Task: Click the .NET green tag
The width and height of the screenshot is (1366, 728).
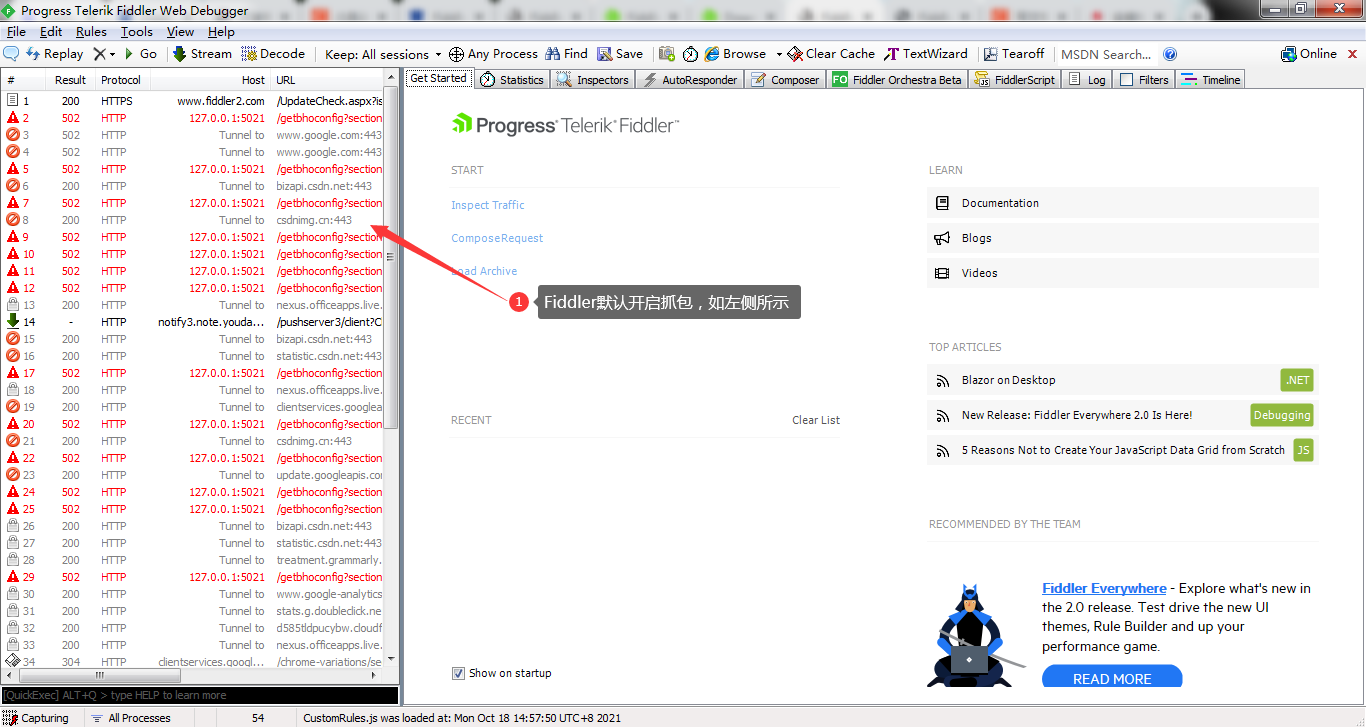Action: 1297,380
